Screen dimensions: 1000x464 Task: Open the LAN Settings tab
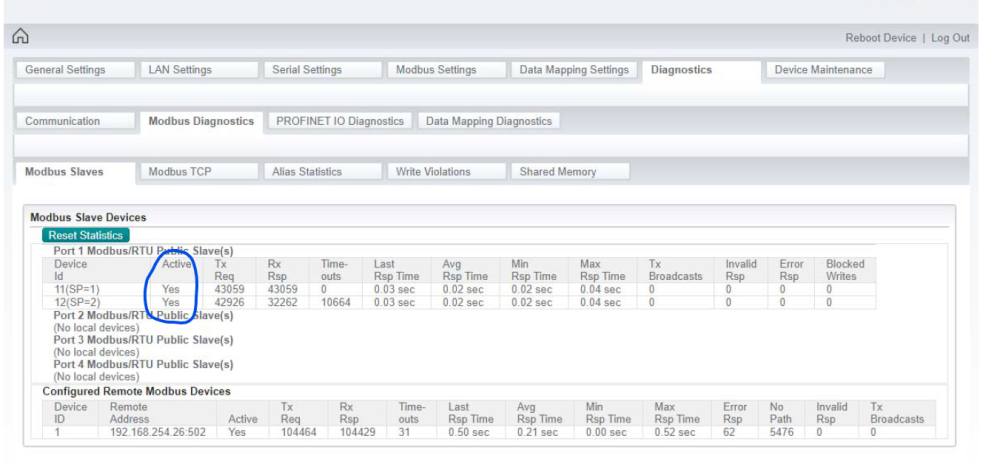tap(180, 70)
